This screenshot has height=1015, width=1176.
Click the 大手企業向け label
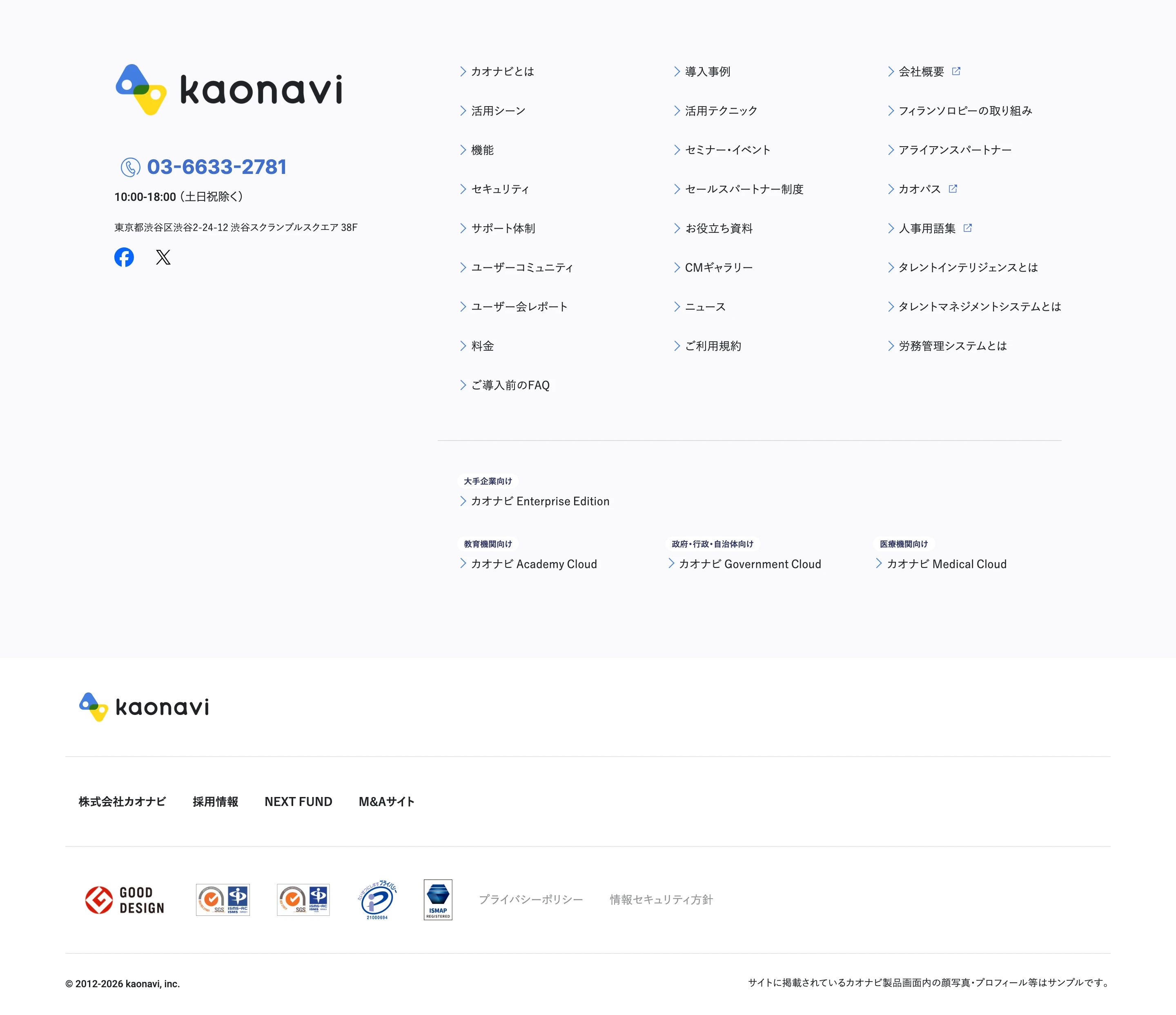pyautogui.click(x=488, y=481)
